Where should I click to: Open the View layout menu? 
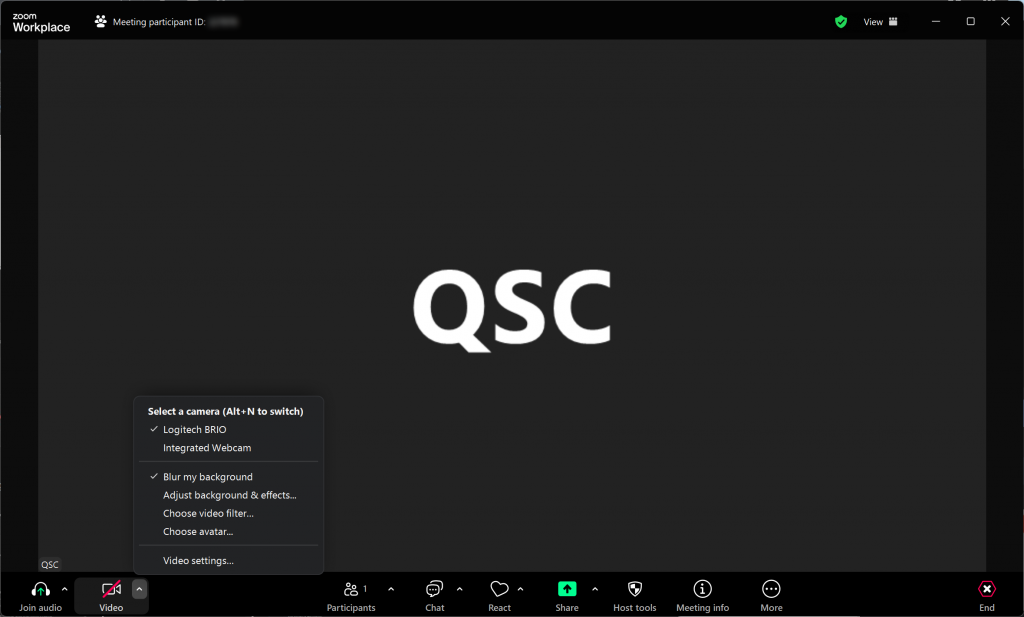coord(880,22)
